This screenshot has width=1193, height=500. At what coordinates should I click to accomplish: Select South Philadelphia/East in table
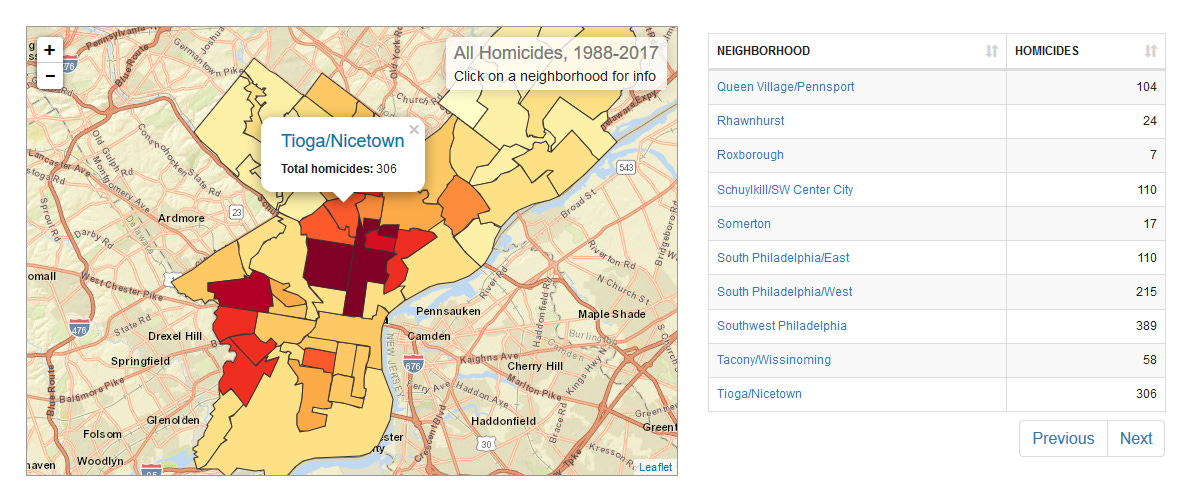[x=783, y=257]
